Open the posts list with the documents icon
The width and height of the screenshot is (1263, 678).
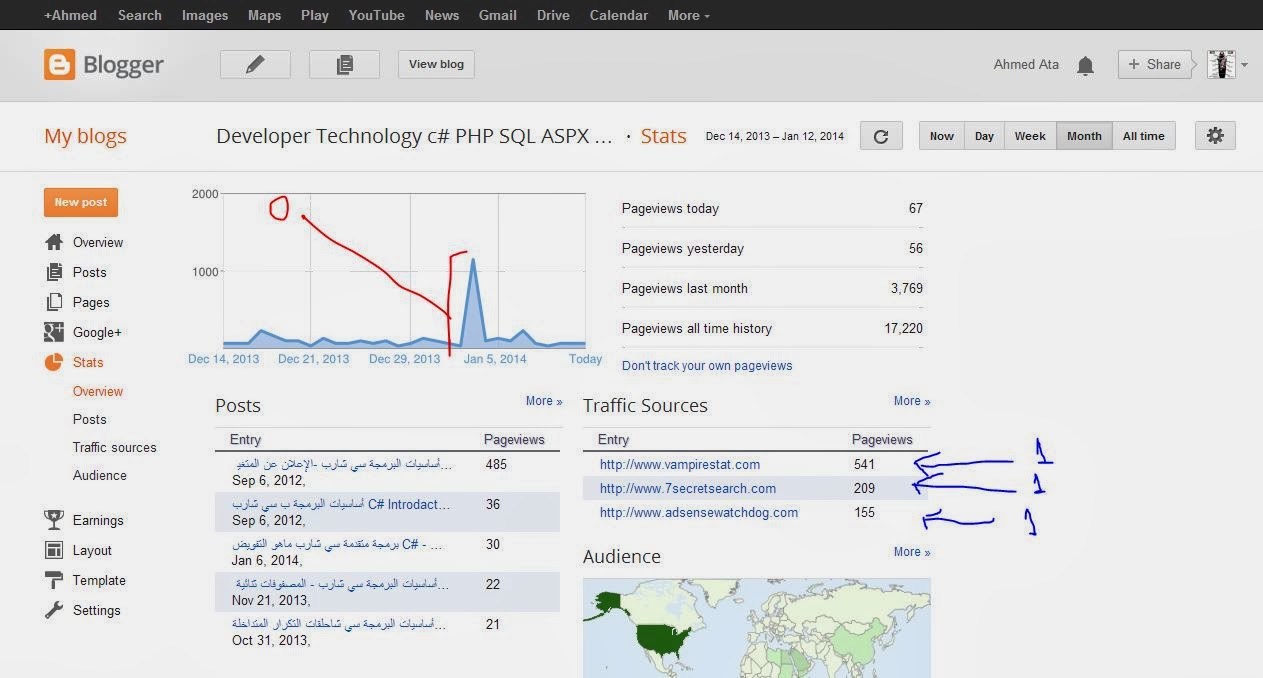[x=344, y=64]
